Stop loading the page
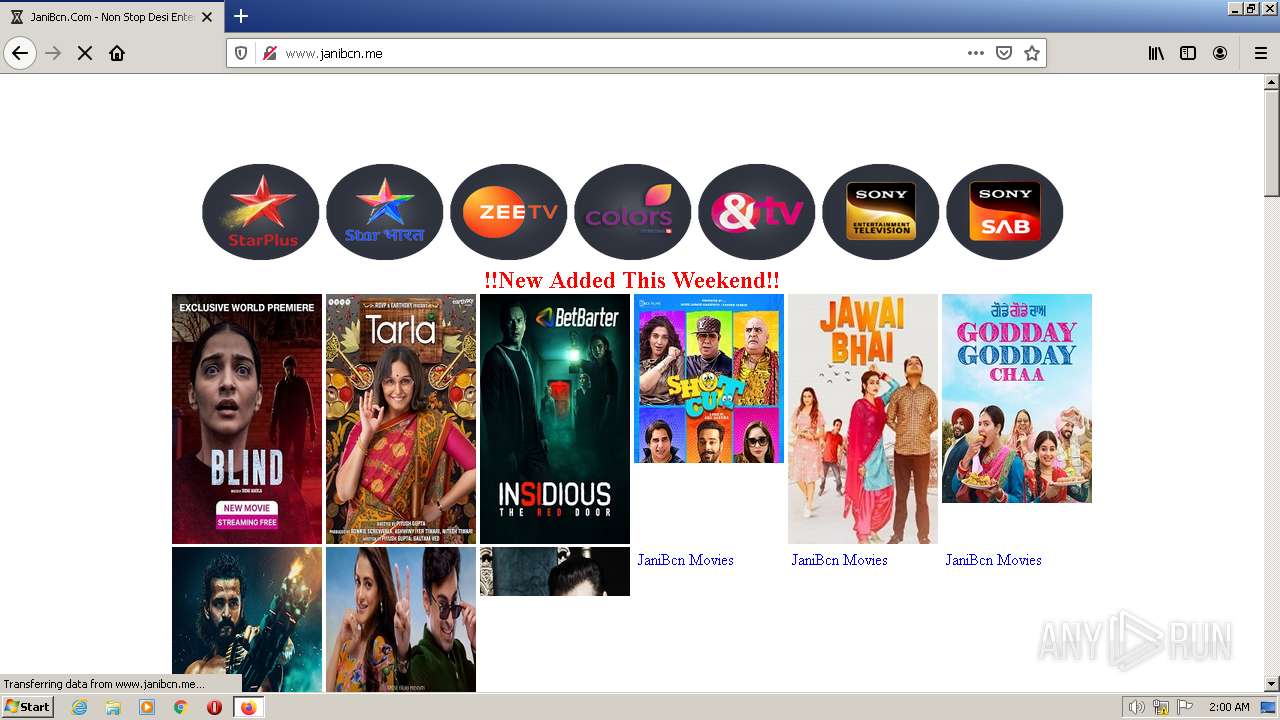Viewport: 1280px width, 720px height. 85,53
